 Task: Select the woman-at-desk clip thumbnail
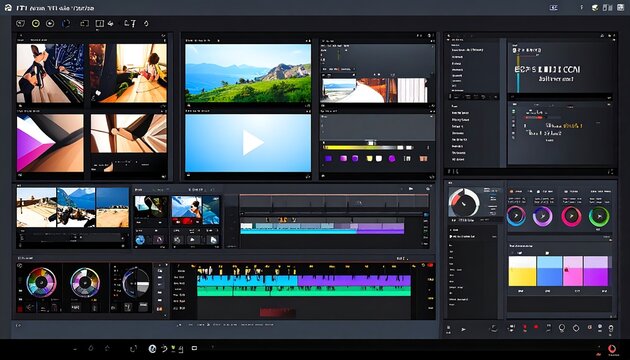click(128, 73)
